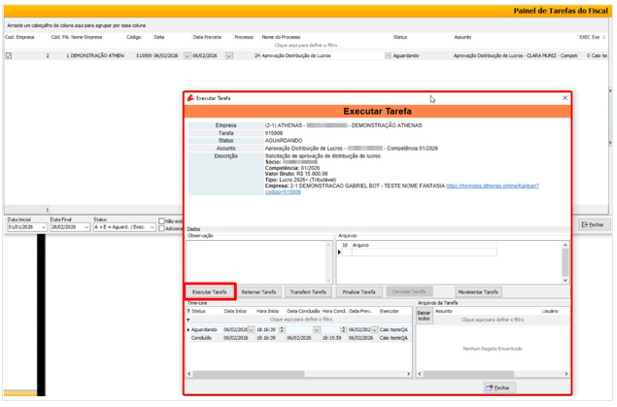Click the Executar Tarefa button
Screen dimensions: 617x407
210,291
